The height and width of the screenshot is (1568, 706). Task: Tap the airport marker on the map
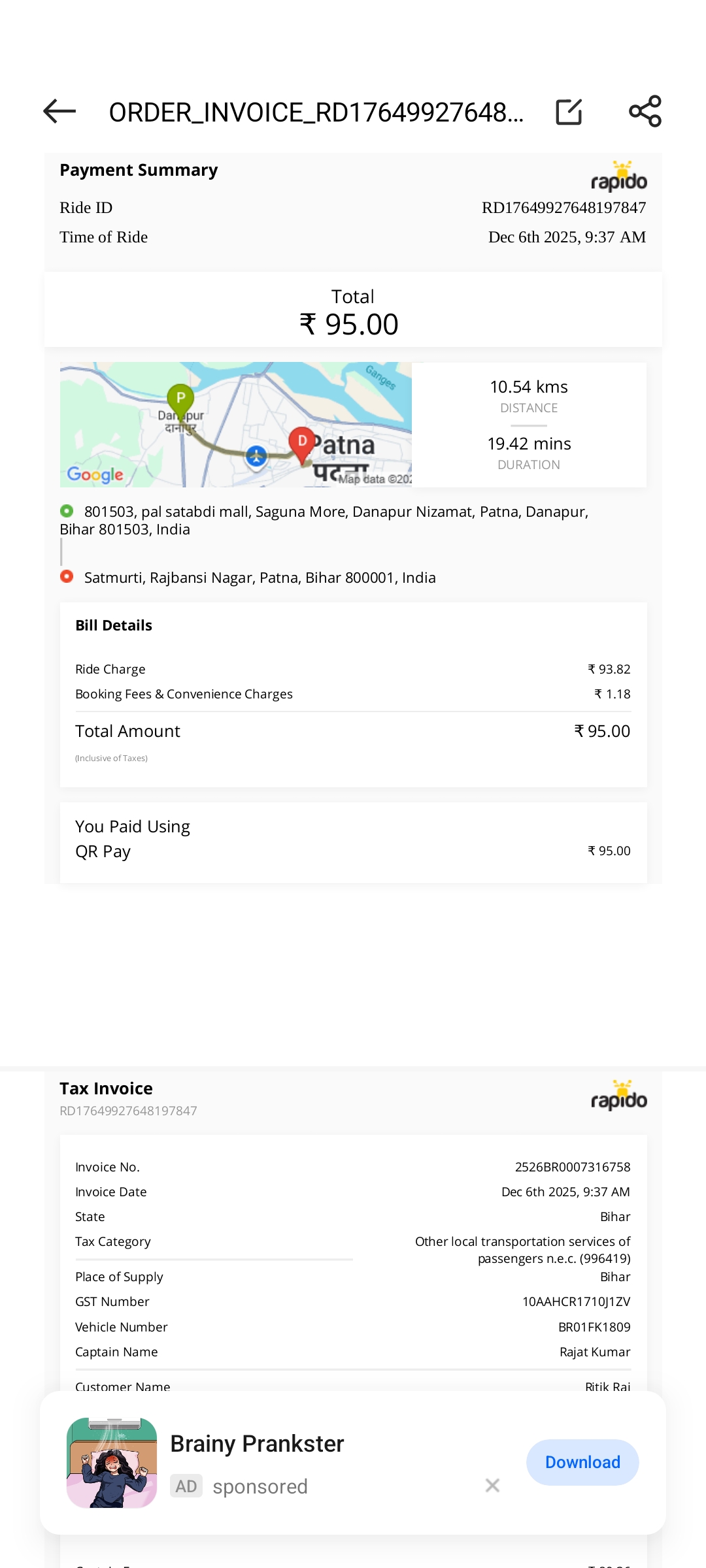[x=256, y=455]
